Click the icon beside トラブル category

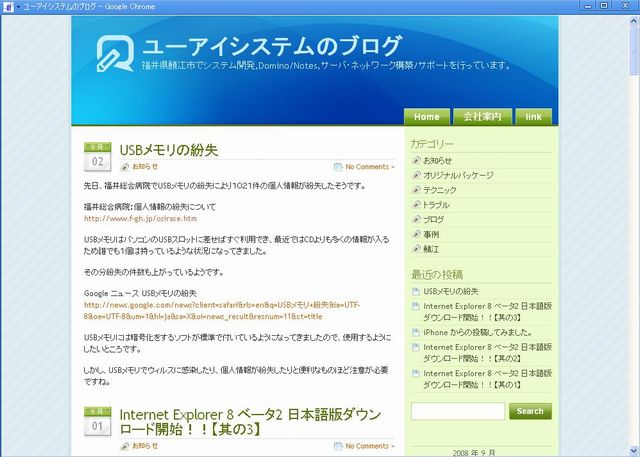pyautogui.click(x=416, y=204)
